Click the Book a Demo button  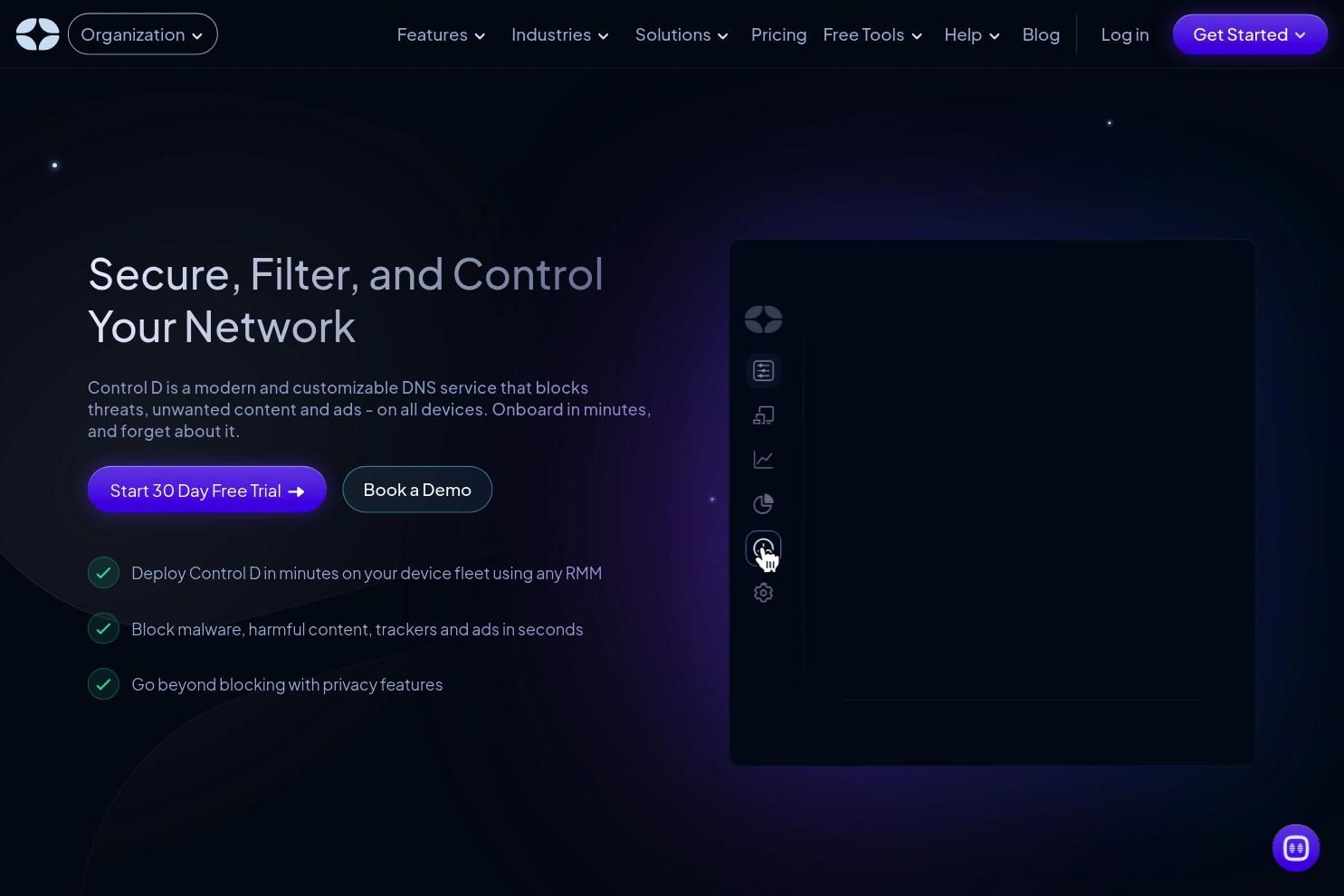pyautogui.click(x=417, y=490)
